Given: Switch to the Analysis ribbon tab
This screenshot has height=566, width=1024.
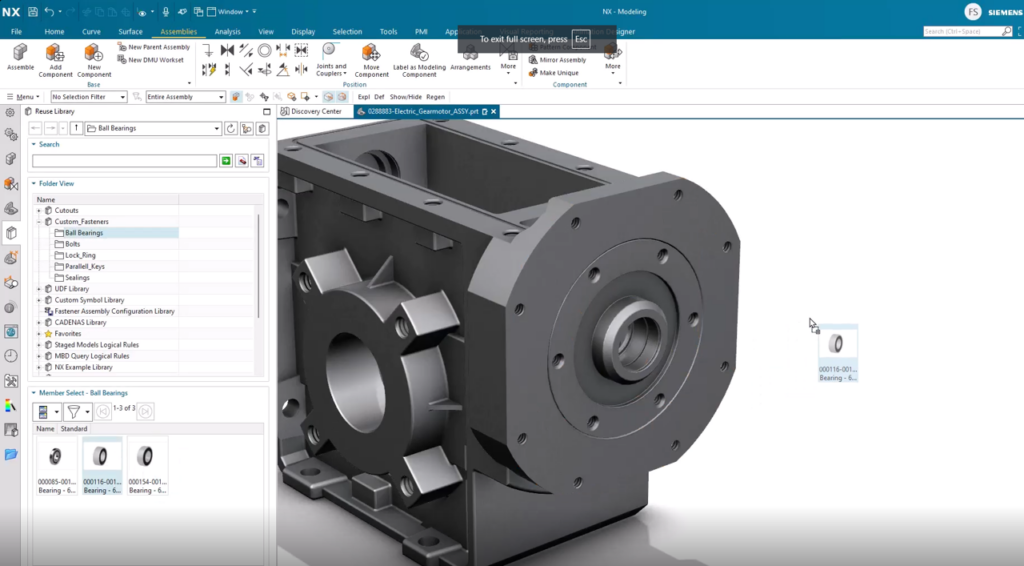Looking at the screenshot, I should [x=227, y=32].
